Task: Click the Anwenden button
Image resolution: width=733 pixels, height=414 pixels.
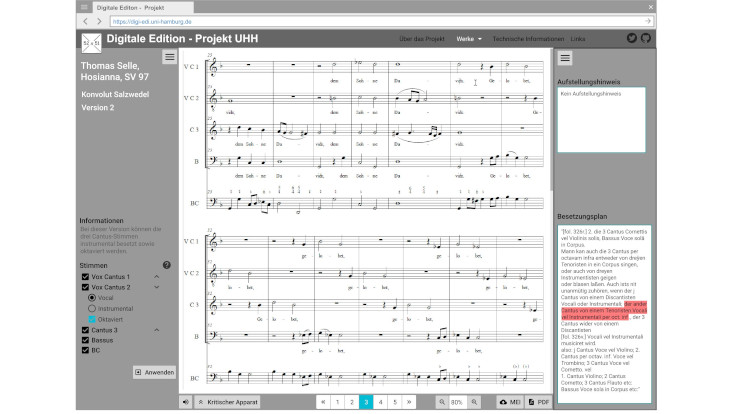Action: (154, 372)
